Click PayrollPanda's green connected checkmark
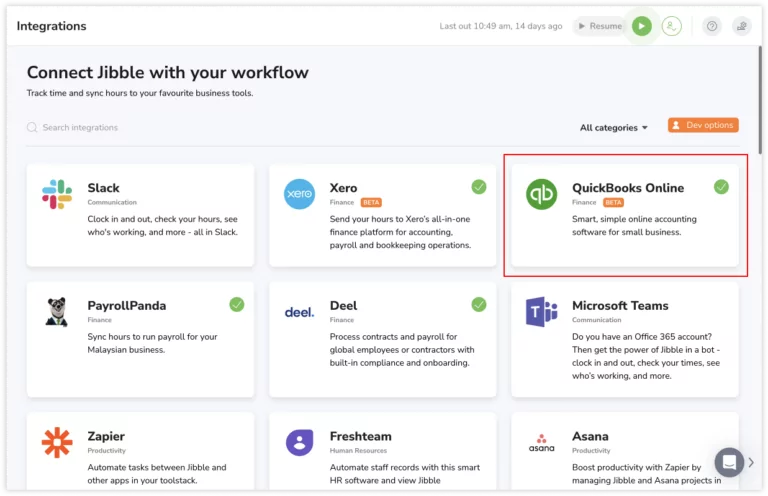768x496 pixels. pos(237,305)
